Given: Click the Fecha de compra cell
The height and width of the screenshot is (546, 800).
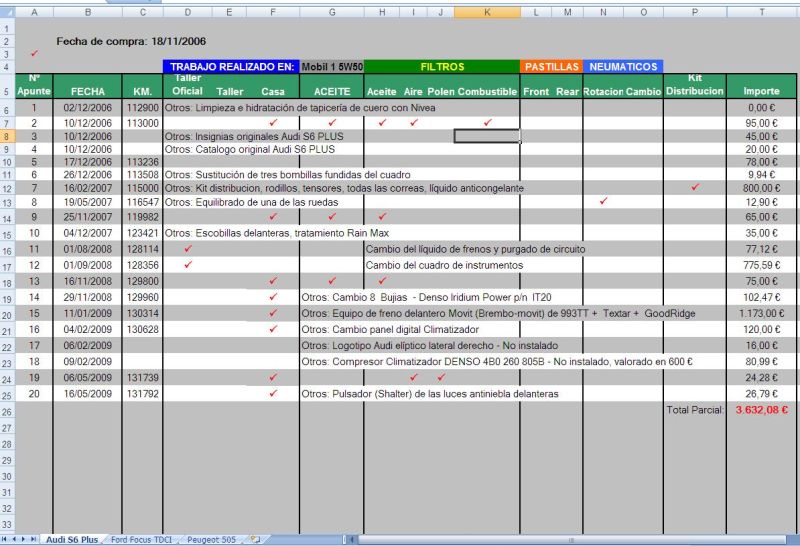Looking at the screenshot, I should [131, 41].
